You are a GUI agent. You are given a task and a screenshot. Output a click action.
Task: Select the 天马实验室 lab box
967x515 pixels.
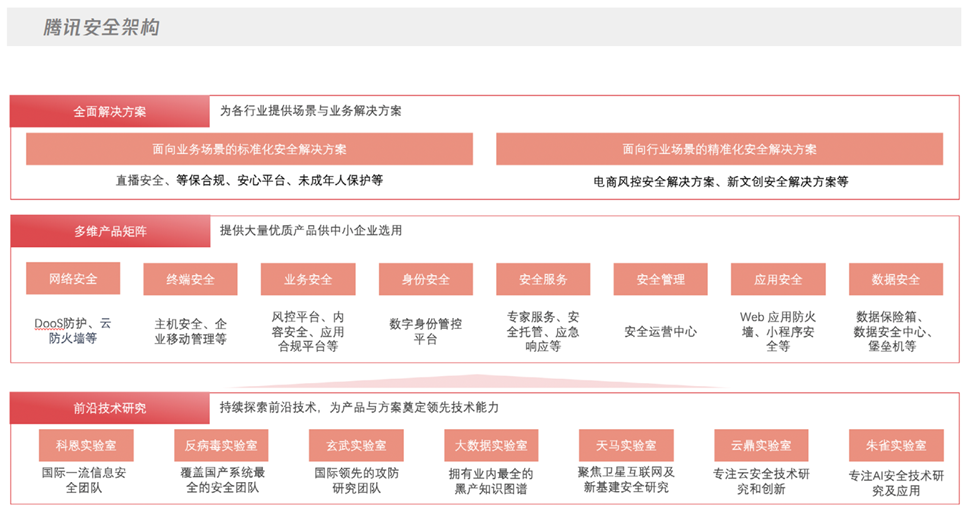pyautogui.click(x=626, y=445)
